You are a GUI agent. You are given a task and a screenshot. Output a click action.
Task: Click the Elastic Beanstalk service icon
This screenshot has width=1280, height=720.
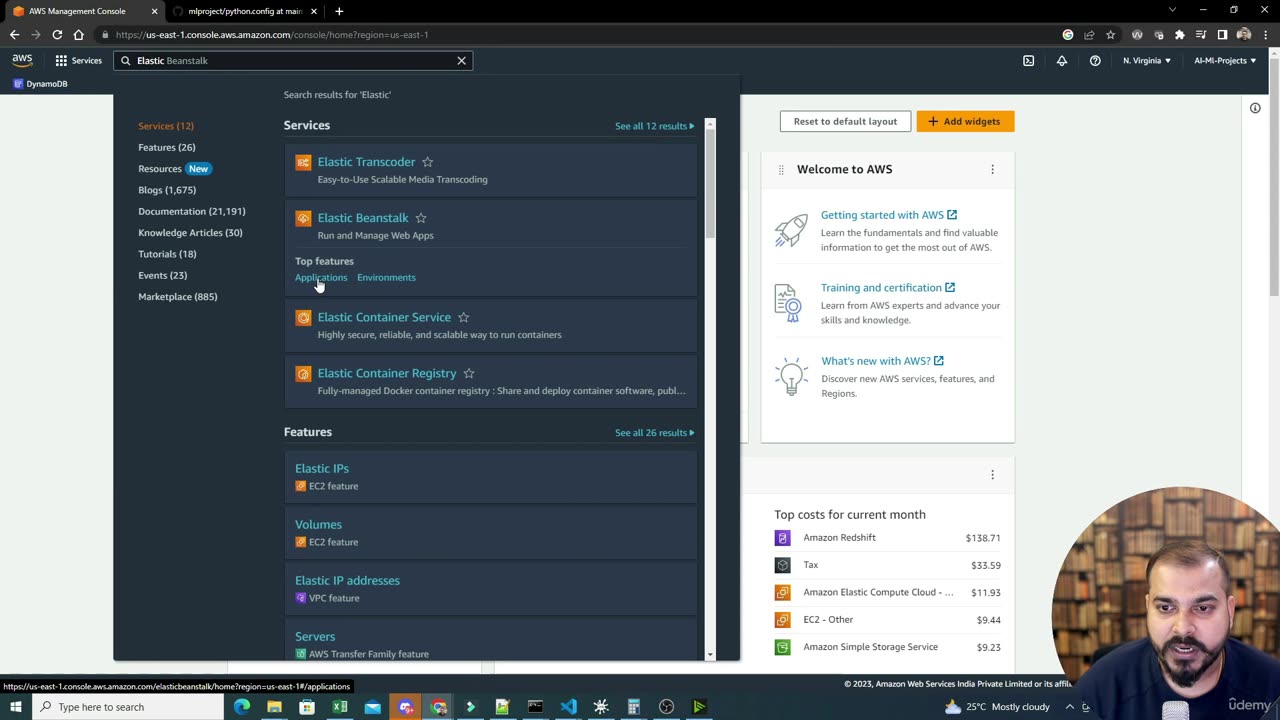[x=303, y=218]
